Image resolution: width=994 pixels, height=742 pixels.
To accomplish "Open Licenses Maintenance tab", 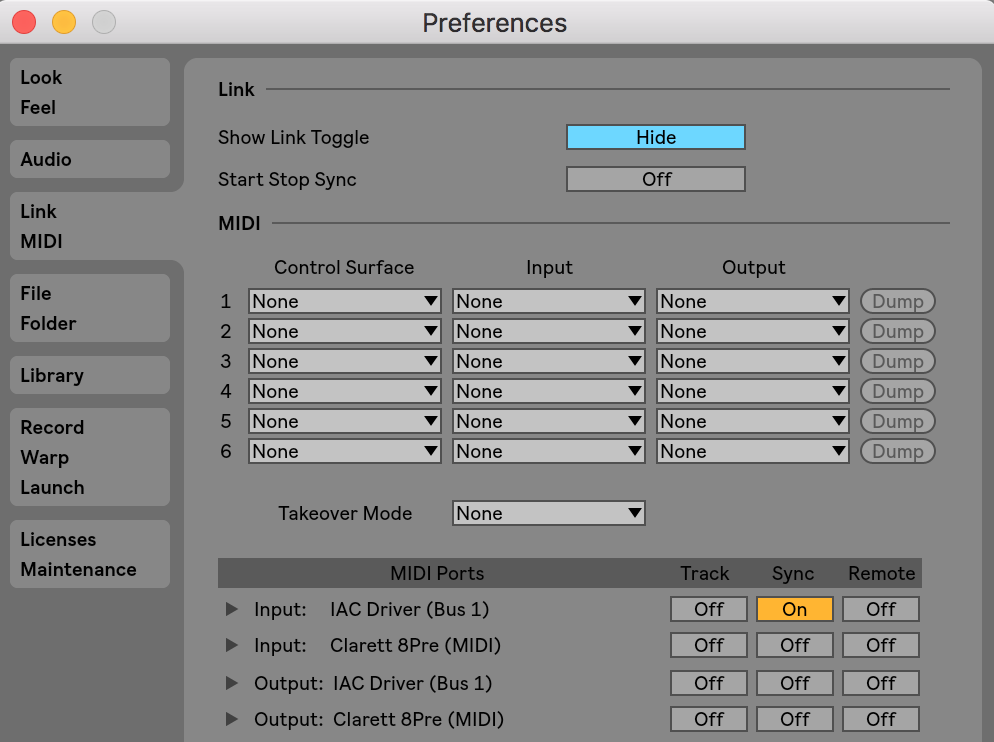I will click(x=90, y=554).
